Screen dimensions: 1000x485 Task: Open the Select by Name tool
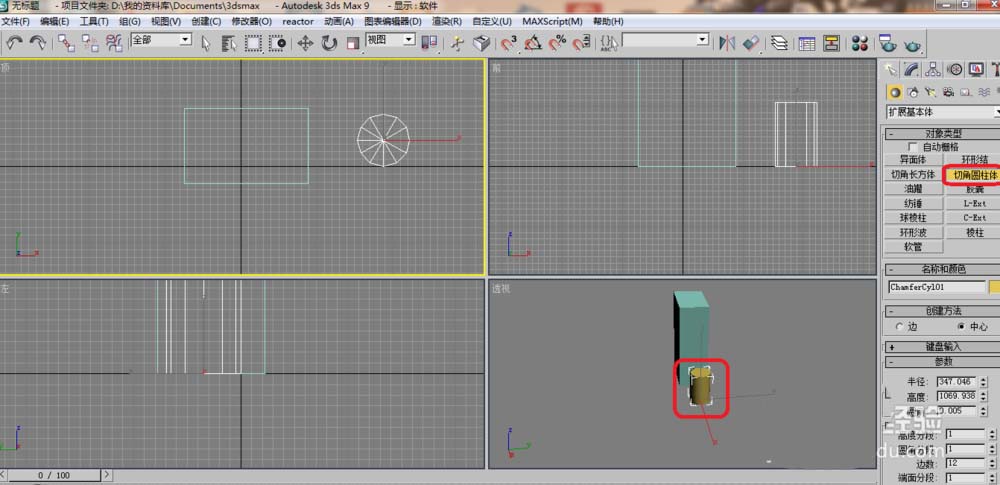click(229, 43)
